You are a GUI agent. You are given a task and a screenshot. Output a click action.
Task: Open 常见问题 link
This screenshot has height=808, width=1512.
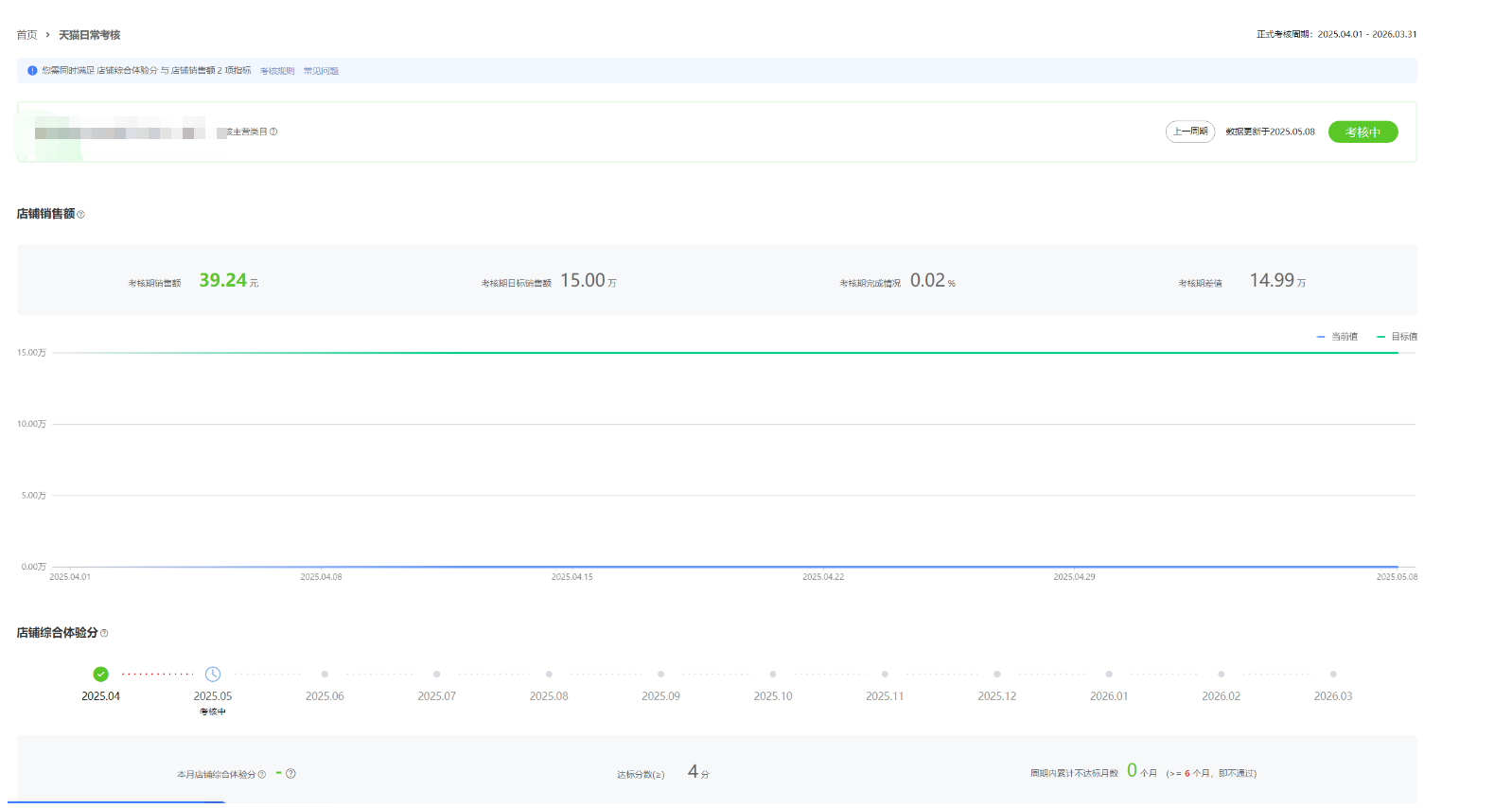[321, 71]
